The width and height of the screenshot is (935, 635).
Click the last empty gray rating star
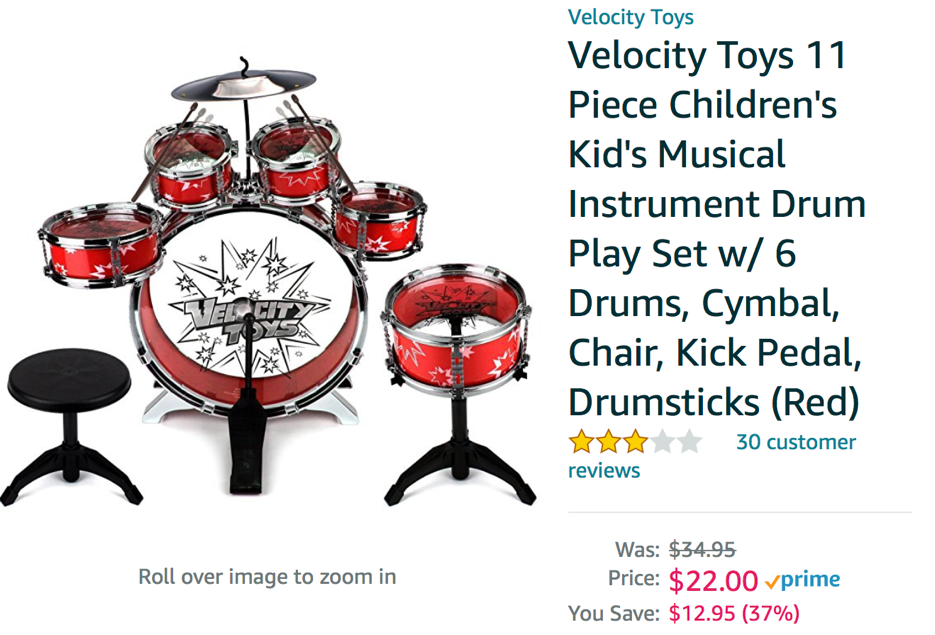pyautogui.click(x=689, y=442)
